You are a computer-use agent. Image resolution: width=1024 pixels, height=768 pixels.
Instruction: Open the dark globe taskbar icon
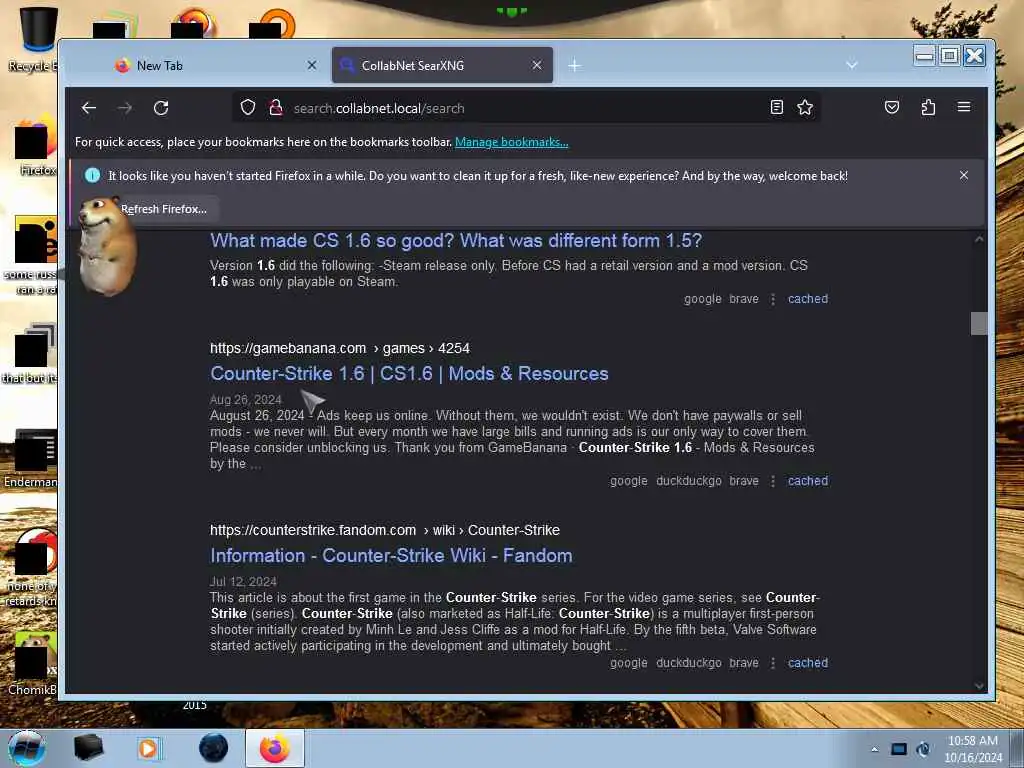[213, 748]
